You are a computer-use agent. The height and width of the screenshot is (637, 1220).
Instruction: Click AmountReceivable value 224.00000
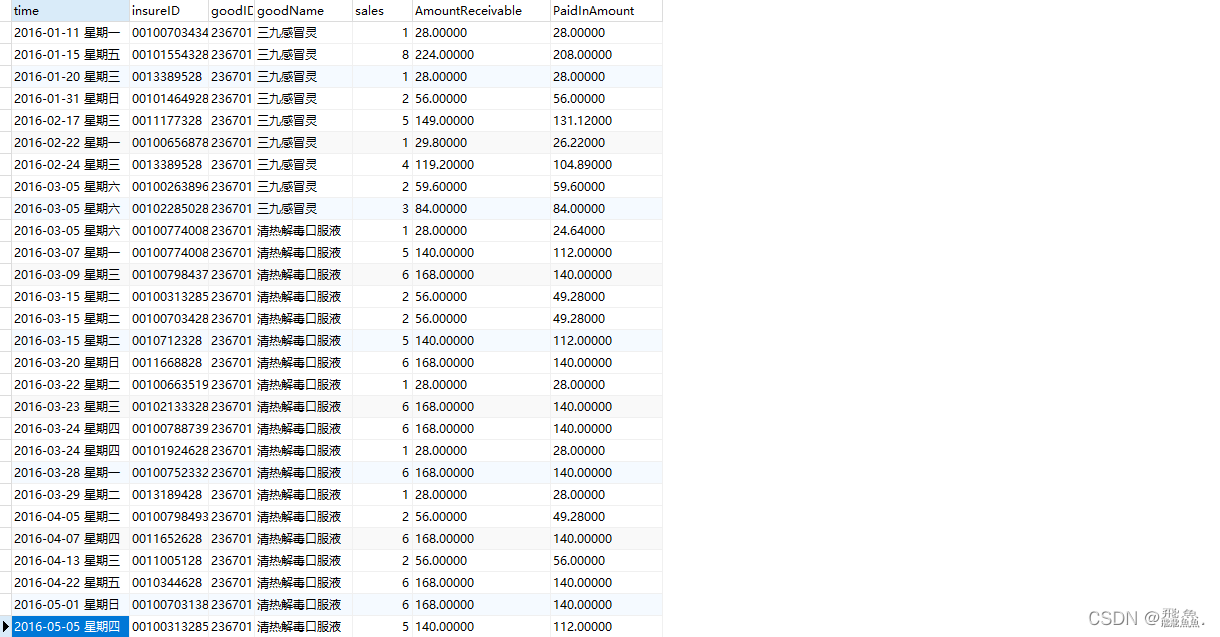tap(445, 55)
